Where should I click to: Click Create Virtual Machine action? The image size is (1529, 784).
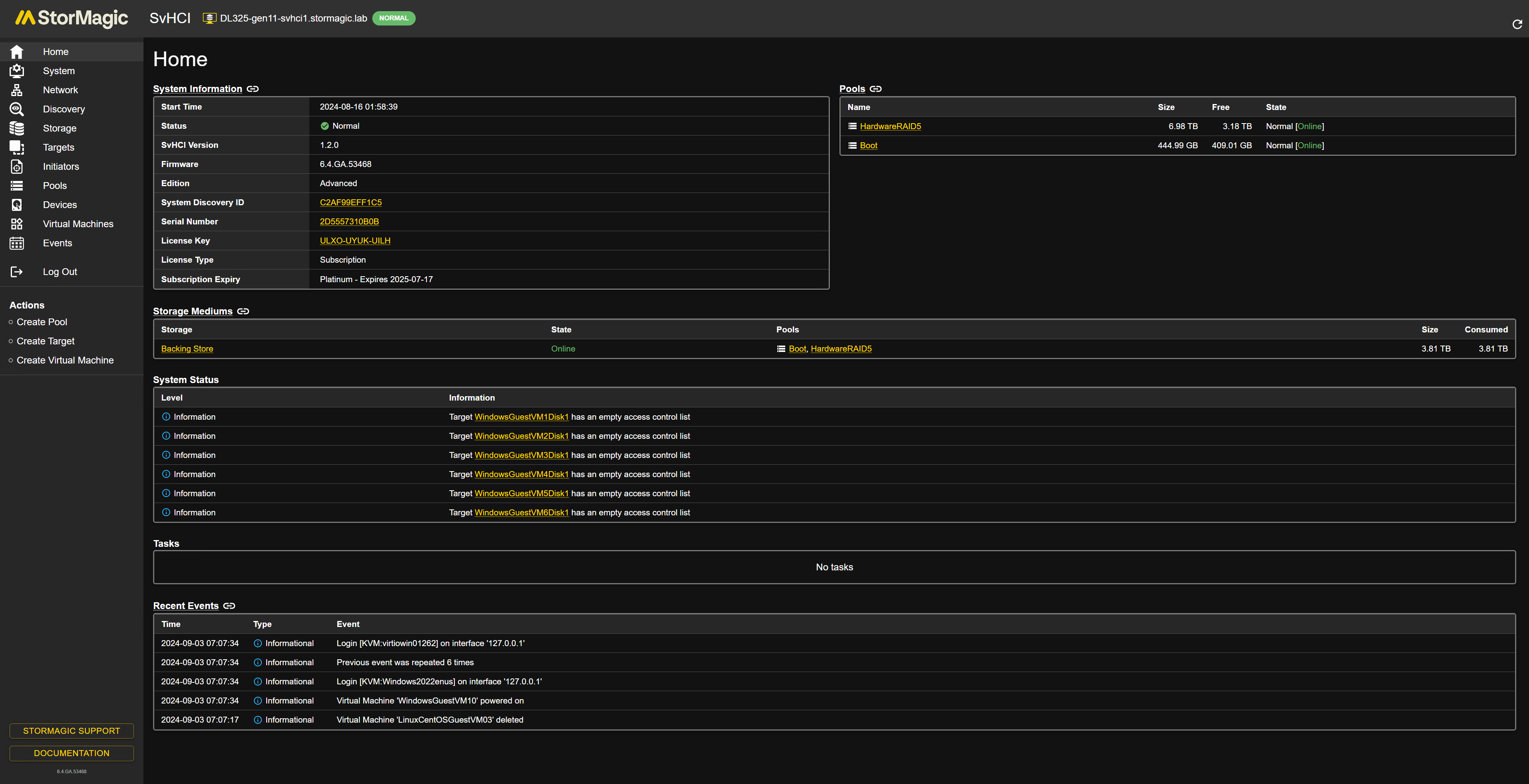tap(65, 360)
